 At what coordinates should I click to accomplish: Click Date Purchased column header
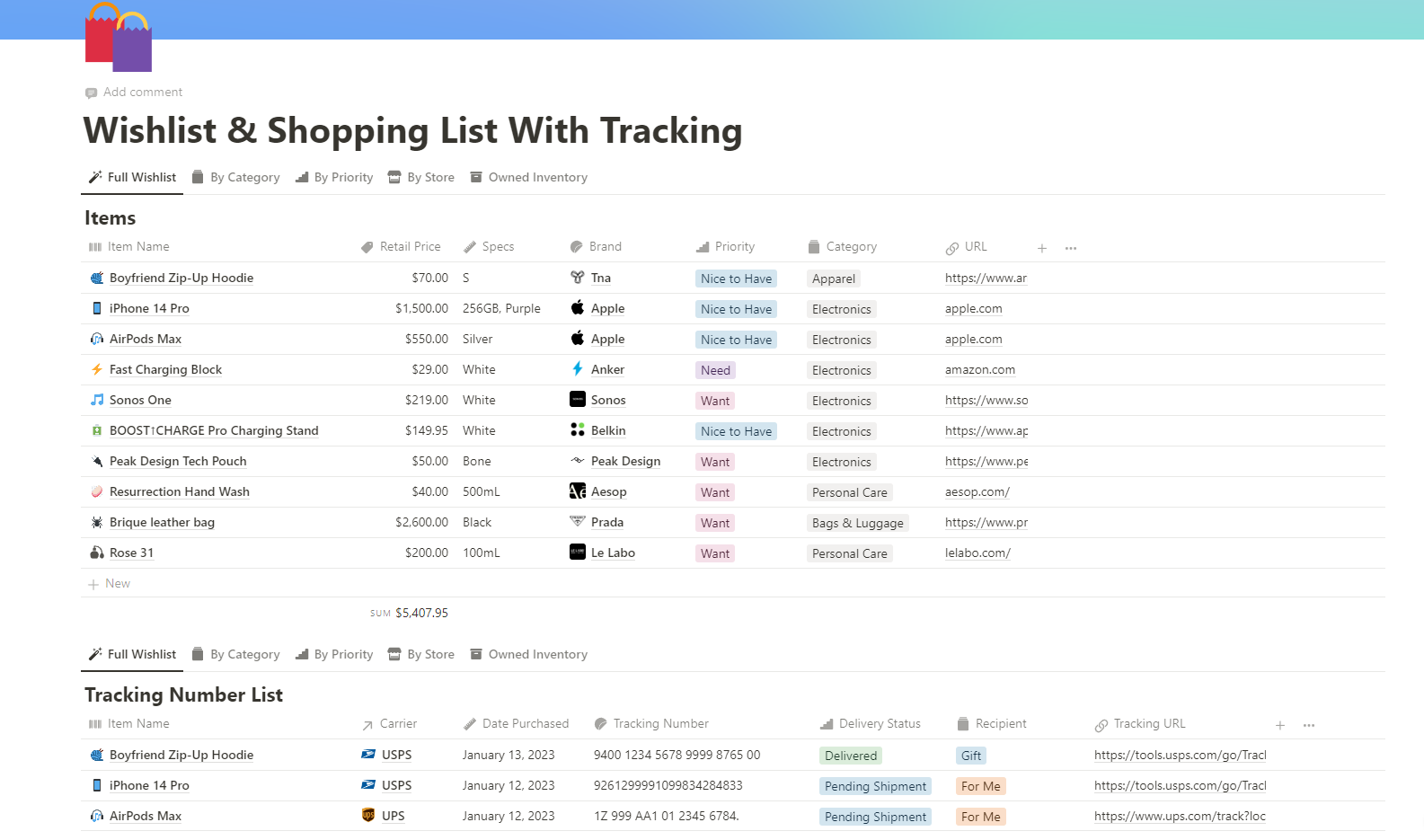pyautogui.click(x=516, y=723)
